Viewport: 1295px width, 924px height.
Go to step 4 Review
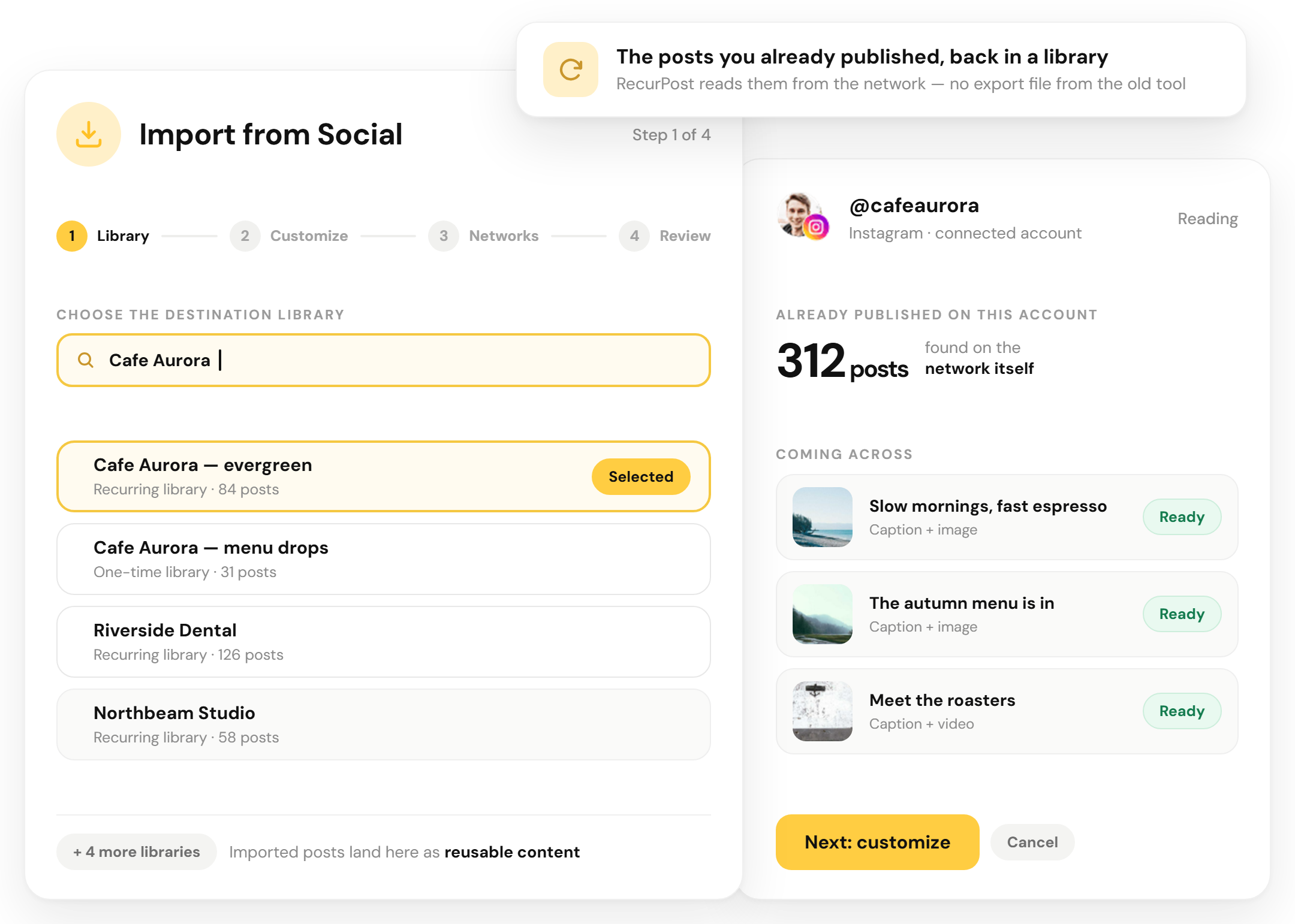pyautogui.click(x=665, y=236)
